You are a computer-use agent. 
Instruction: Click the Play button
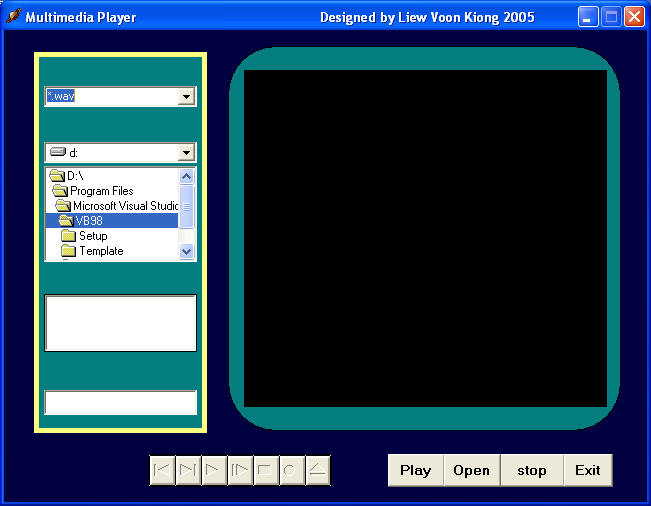point(415,470)
